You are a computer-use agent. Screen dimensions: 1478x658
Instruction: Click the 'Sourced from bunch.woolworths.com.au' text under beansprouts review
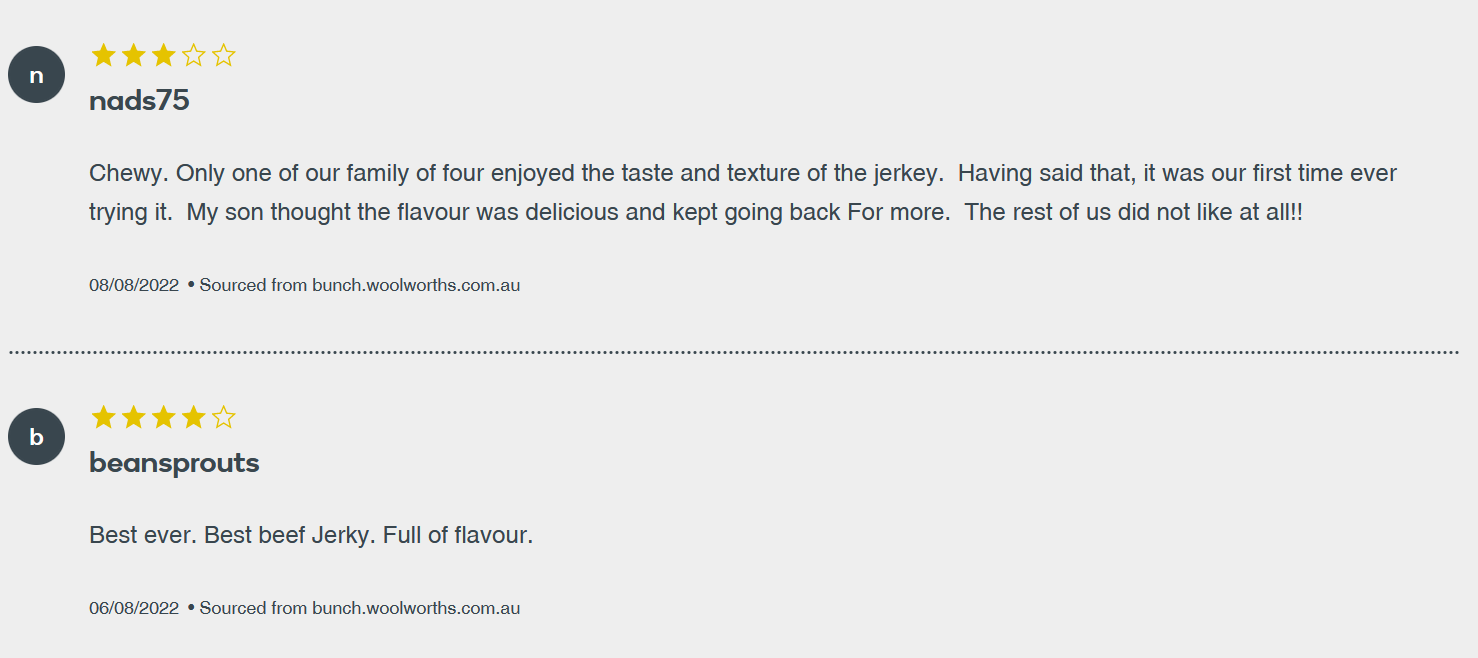tap(360, 608)
